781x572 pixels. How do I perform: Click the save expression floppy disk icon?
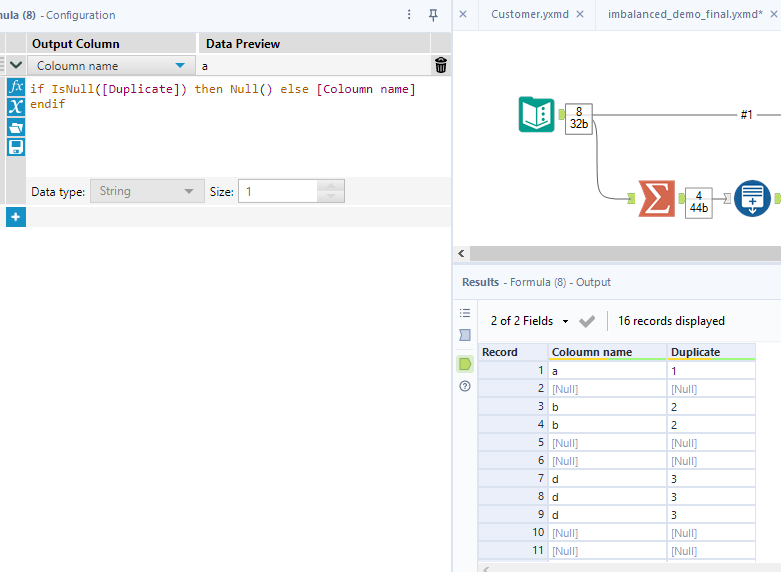pyautogui.click(x=15, y=147)
